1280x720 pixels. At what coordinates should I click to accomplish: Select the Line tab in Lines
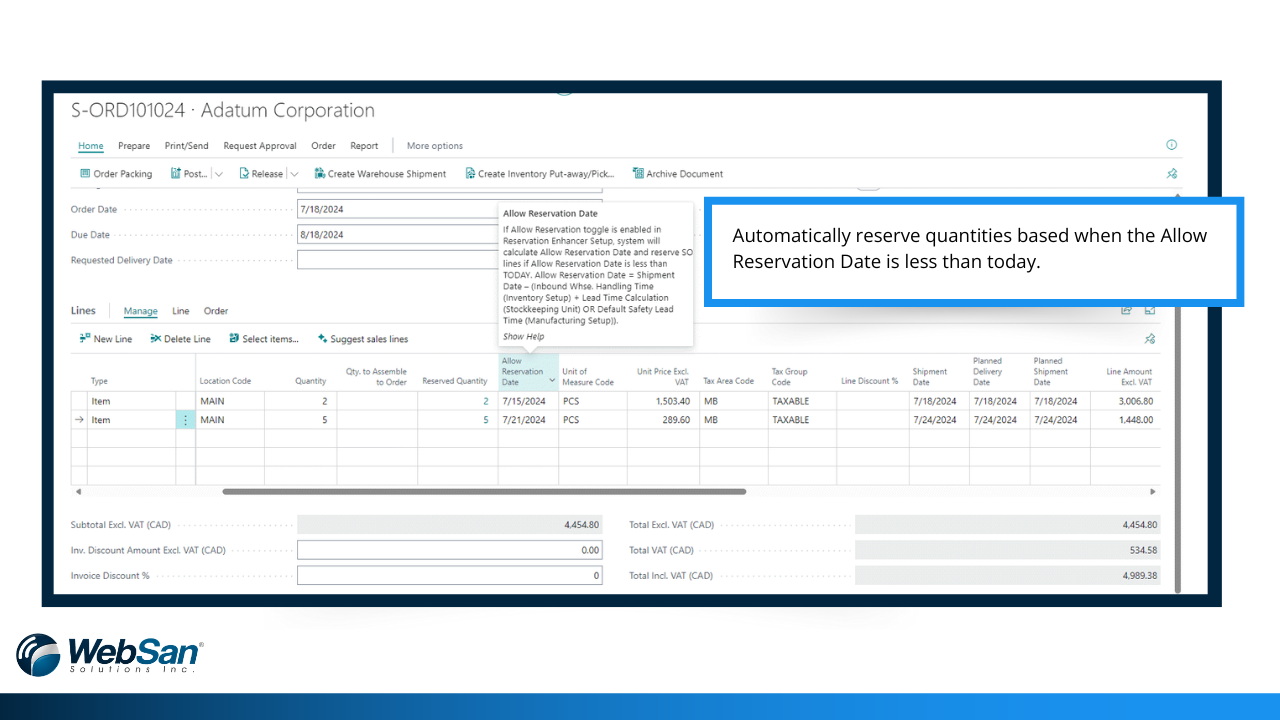[180, 311]
